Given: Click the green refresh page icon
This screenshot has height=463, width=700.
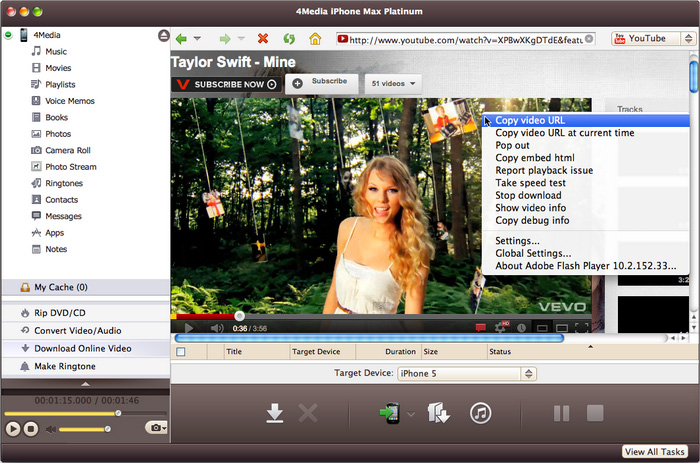Looking at the screenshot, I should 289,39.
